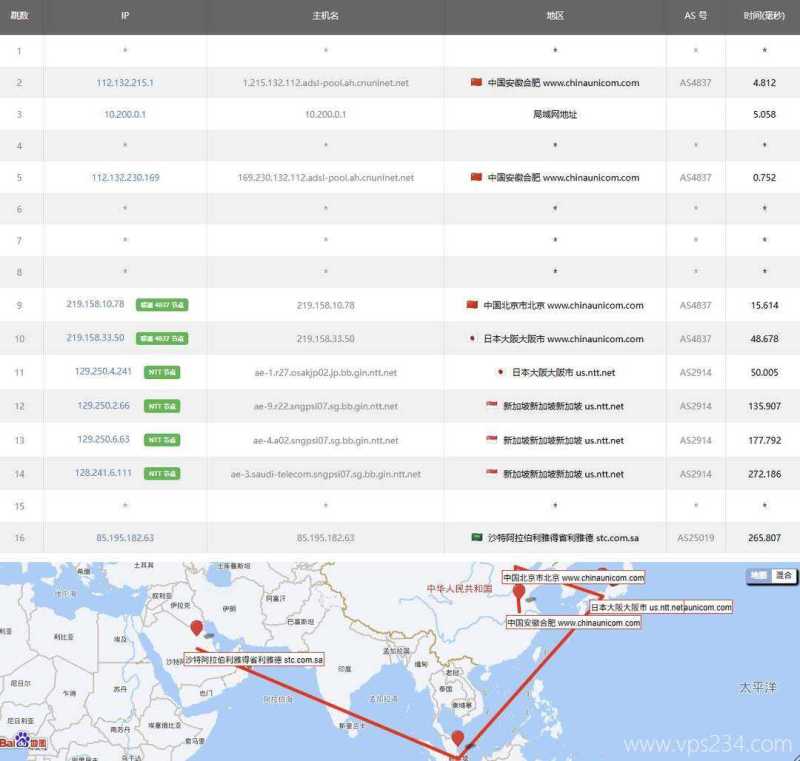Open the 10.200.0.1 IP link

point(124,114)
